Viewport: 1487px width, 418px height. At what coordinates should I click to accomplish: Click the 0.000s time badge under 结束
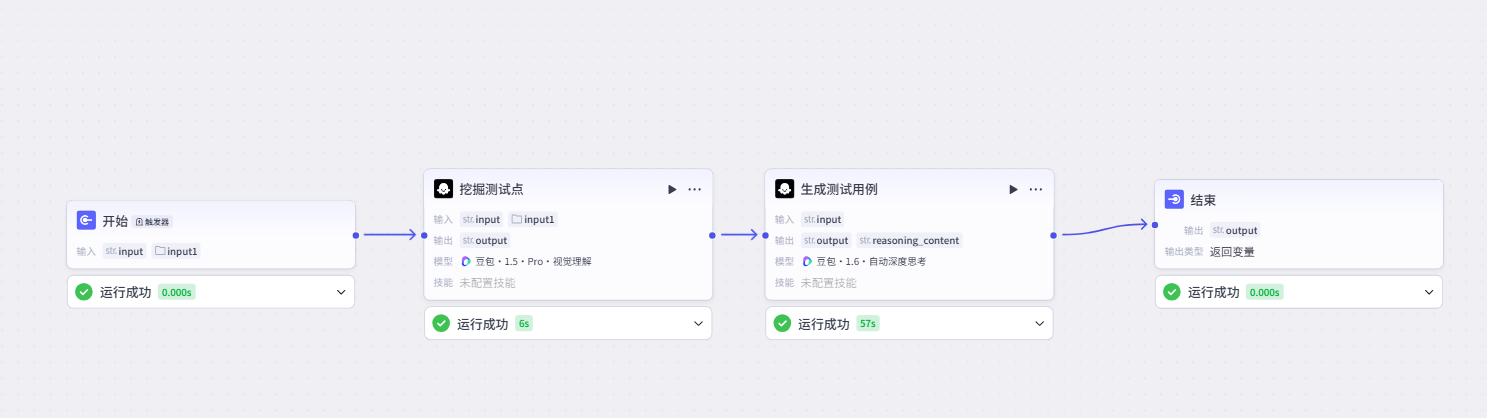(1264, 293)
